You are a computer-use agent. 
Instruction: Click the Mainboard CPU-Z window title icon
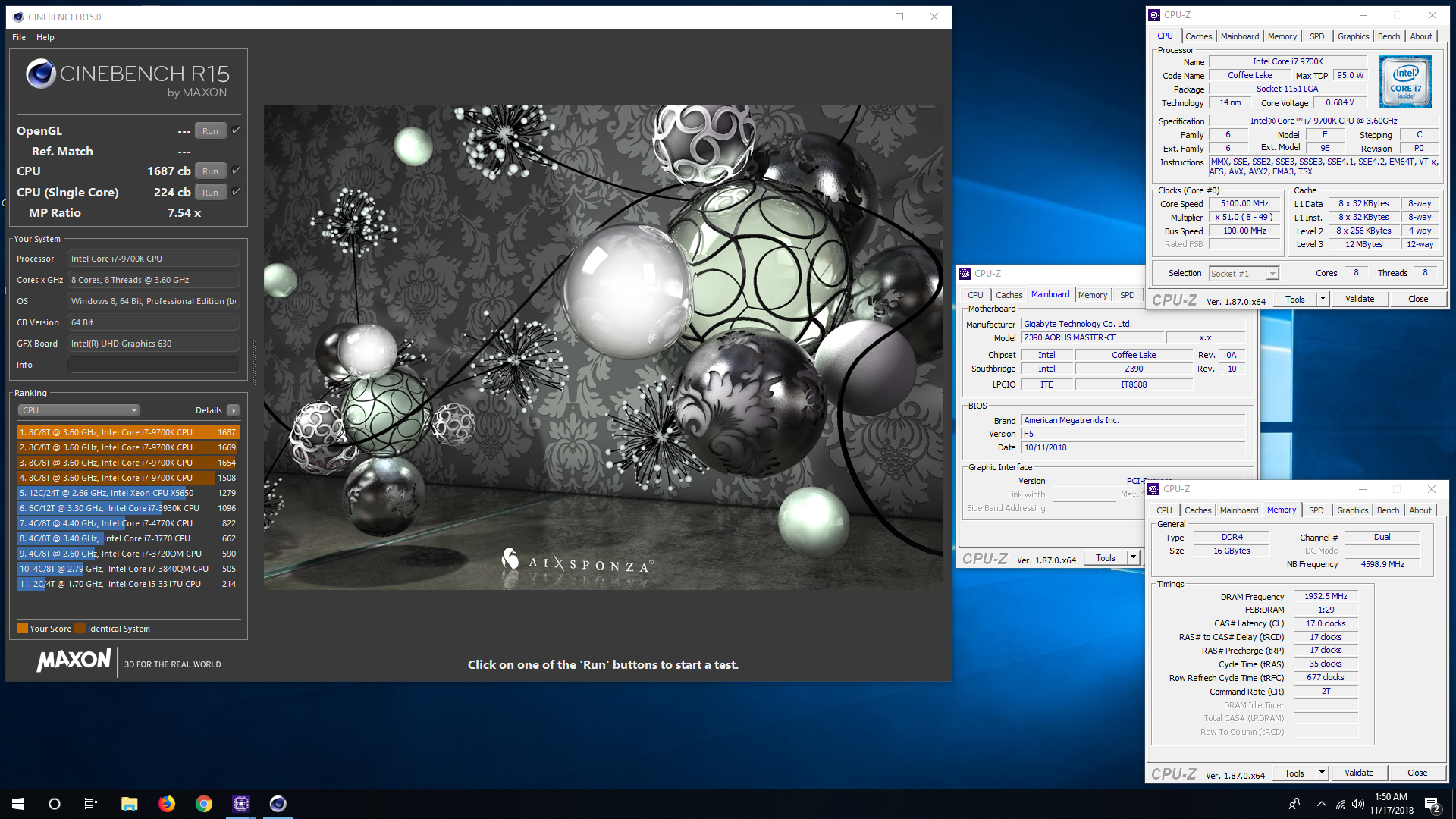pos(965,274)
